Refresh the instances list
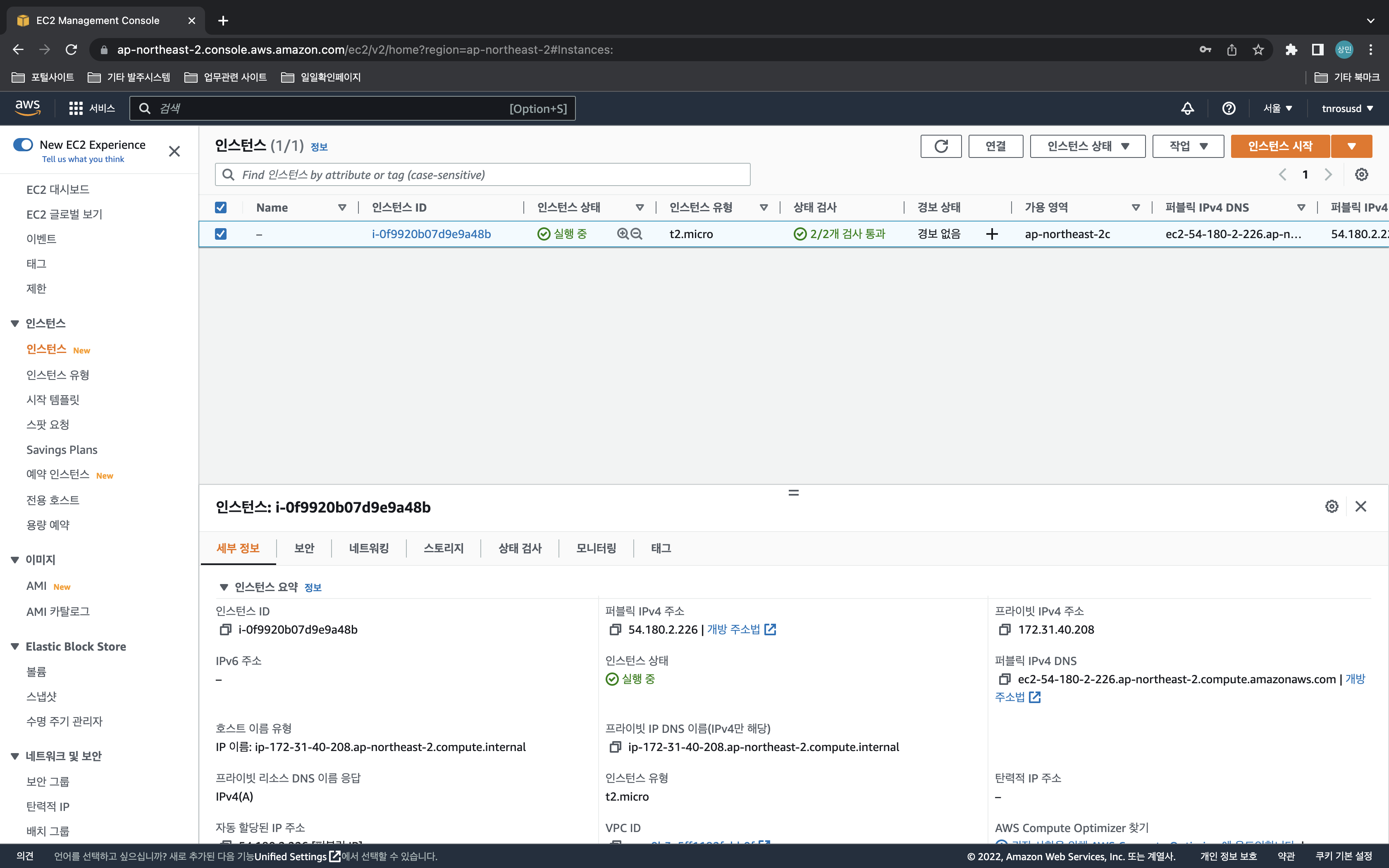 click(941, 146)
